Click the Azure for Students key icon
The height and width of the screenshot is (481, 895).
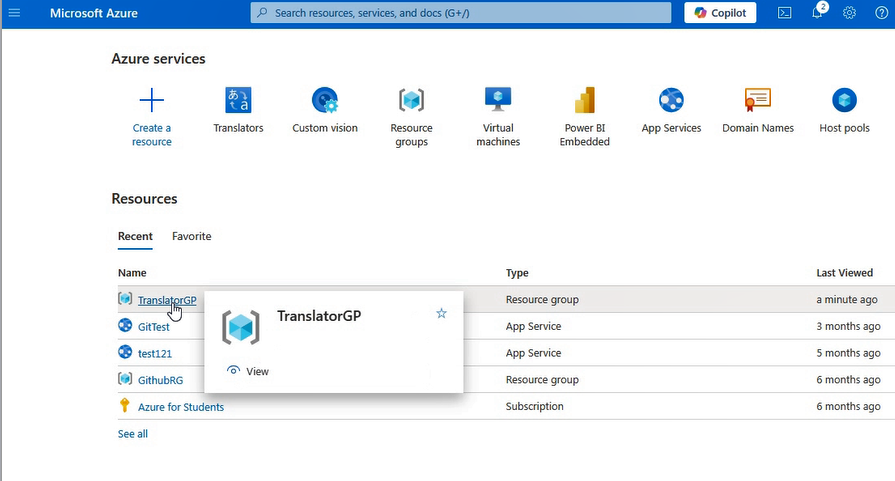[x=124, y=405]
